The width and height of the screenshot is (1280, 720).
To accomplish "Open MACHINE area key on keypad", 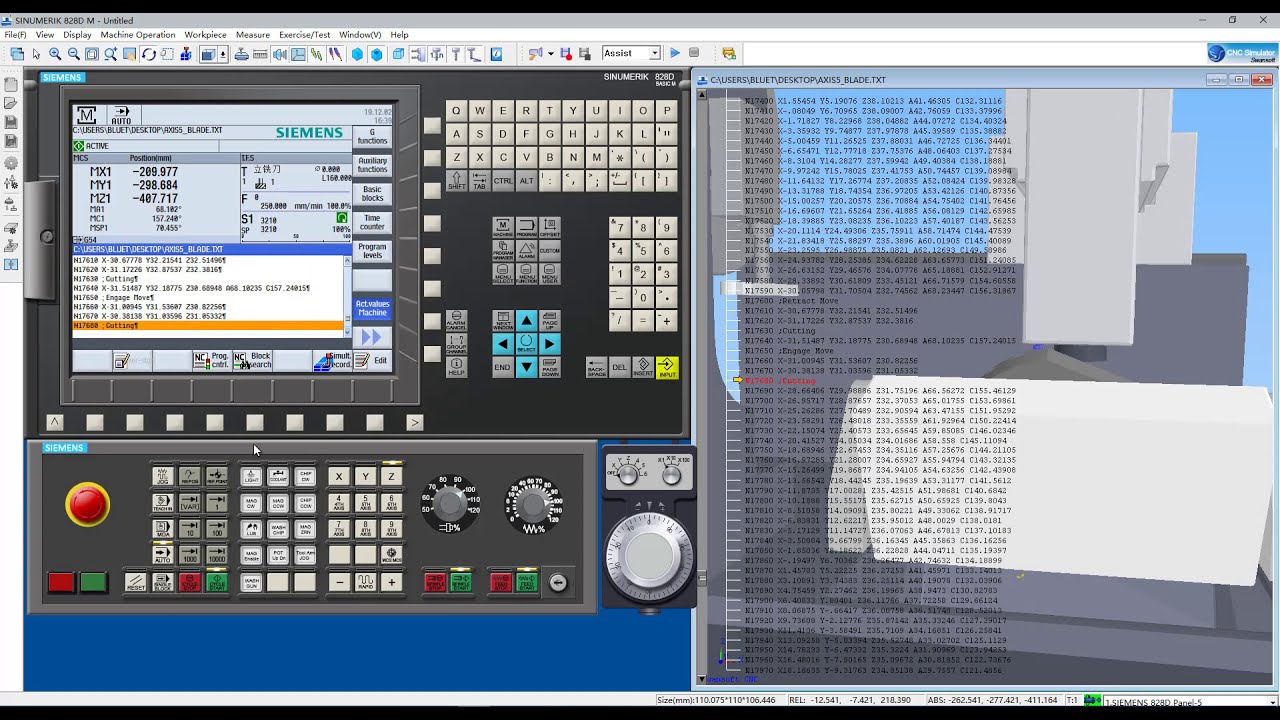I will (x=503, y=227).
